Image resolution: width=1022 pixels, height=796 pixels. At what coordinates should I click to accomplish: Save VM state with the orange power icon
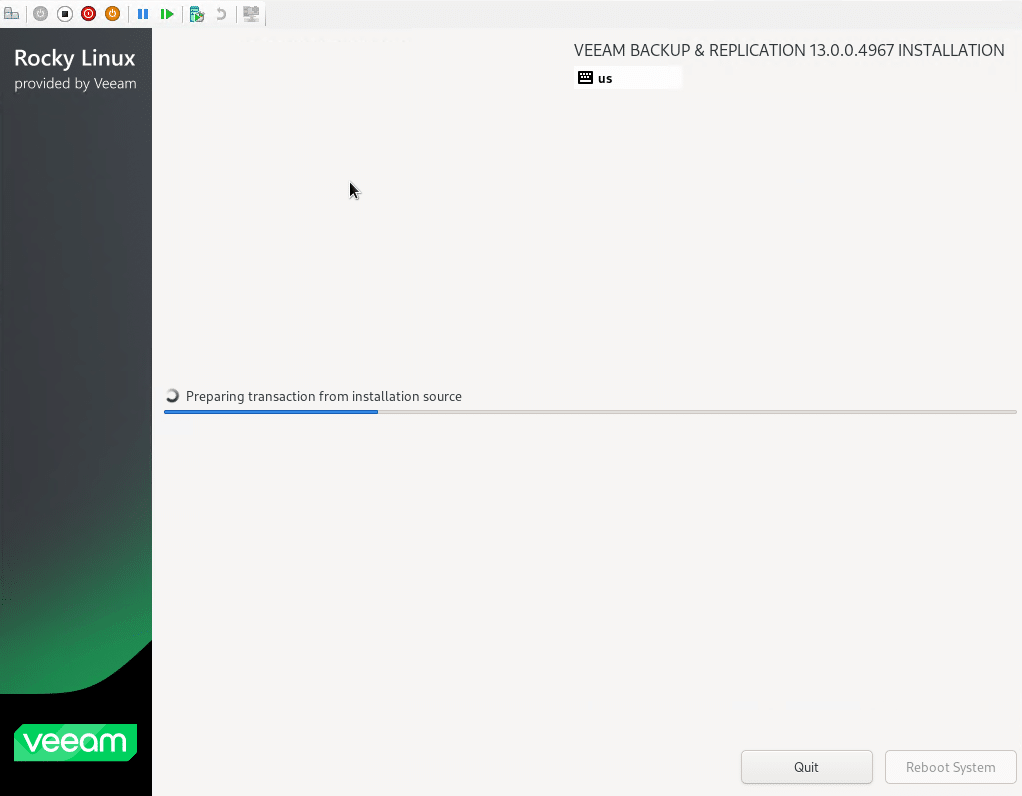pos(113,14)
